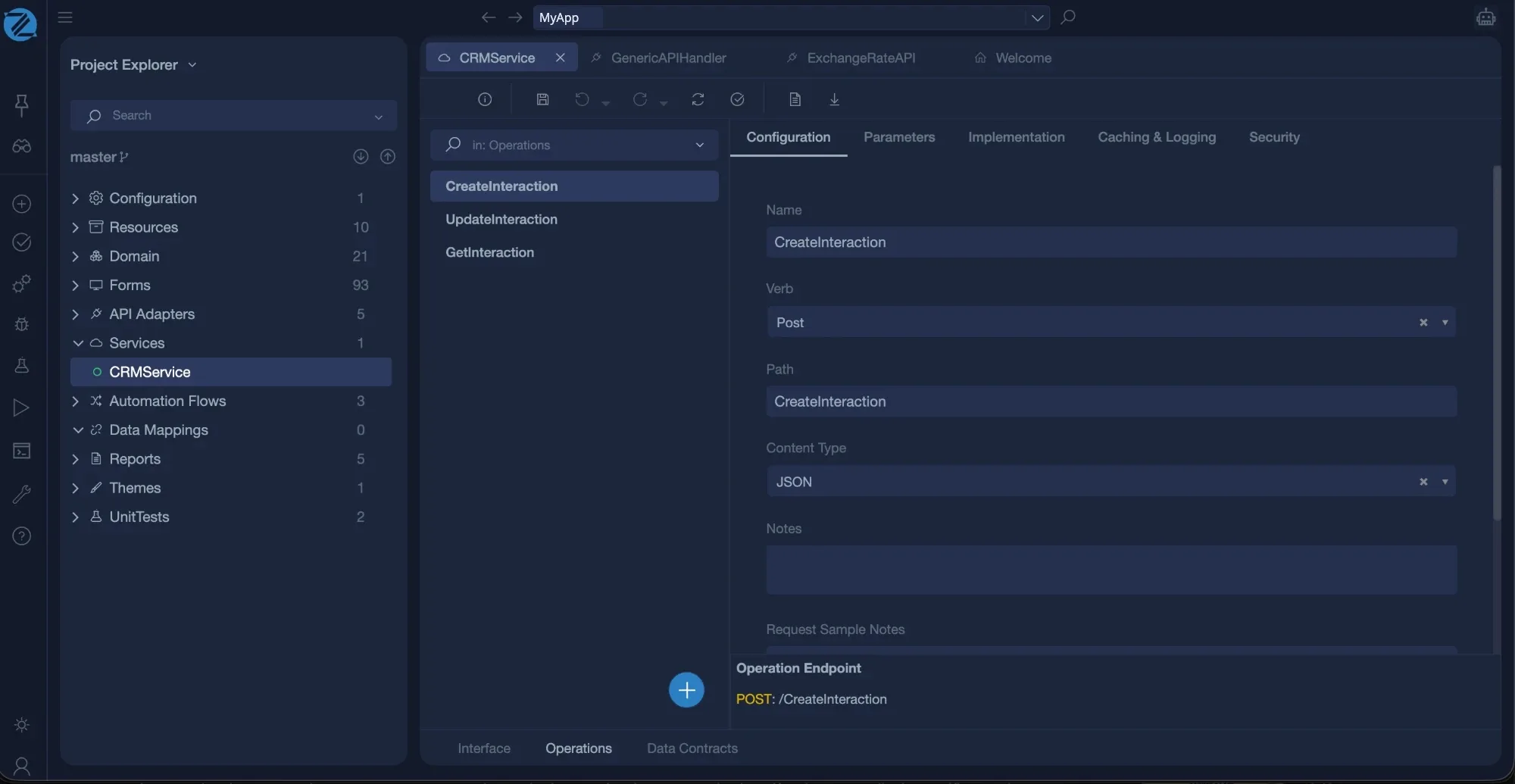Open the Verb dropdown arrow
The height and width of the screenshot is (784, 1515).
pyautogui.click(x=1445, y=323)
